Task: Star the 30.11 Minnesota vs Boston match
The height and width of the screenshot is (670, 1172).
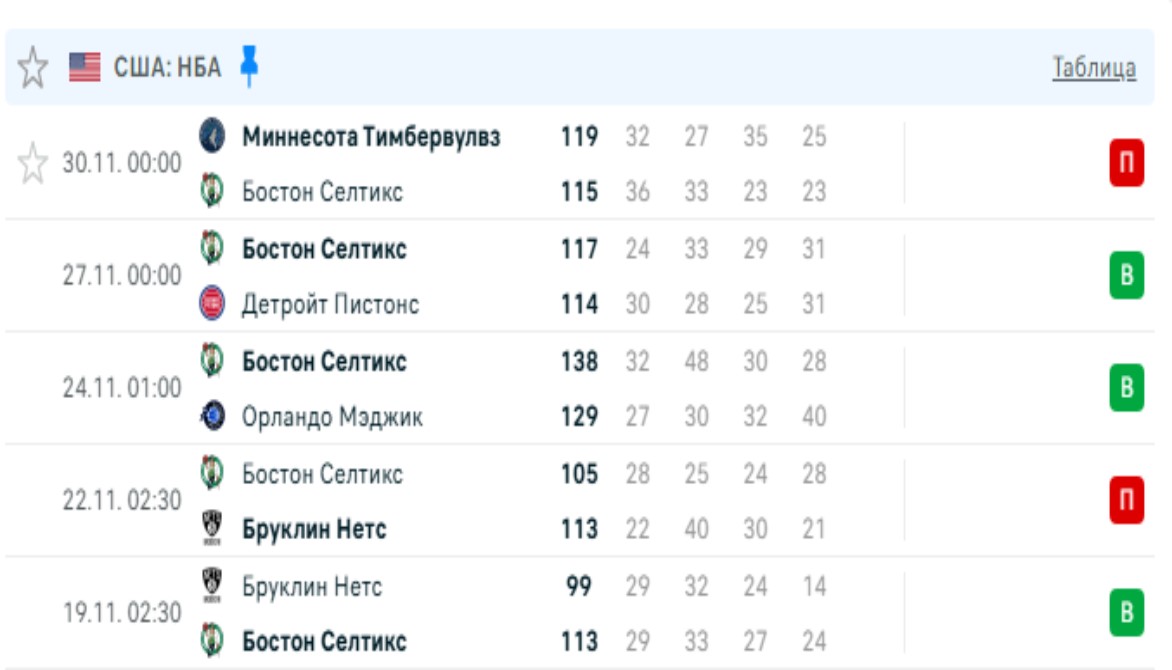Action: (x=33, y=163)
